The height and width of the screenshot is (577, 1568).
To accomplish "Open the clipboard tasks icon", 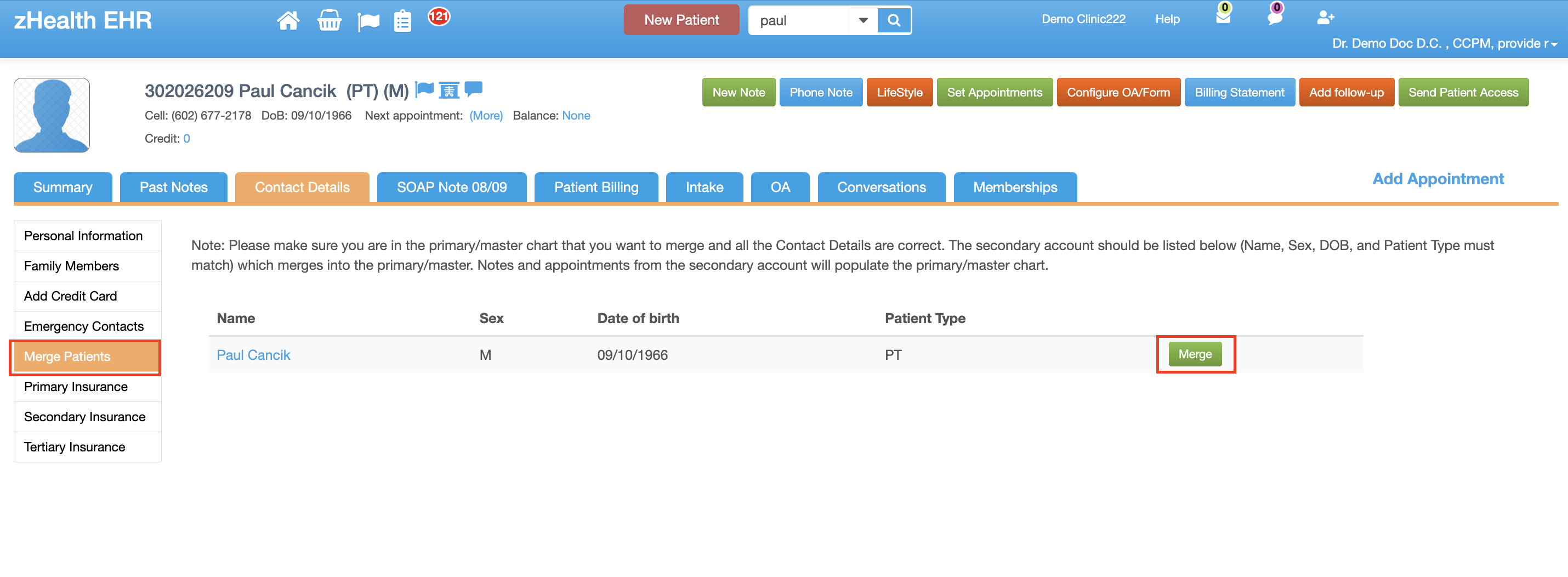I will point(402,21).
